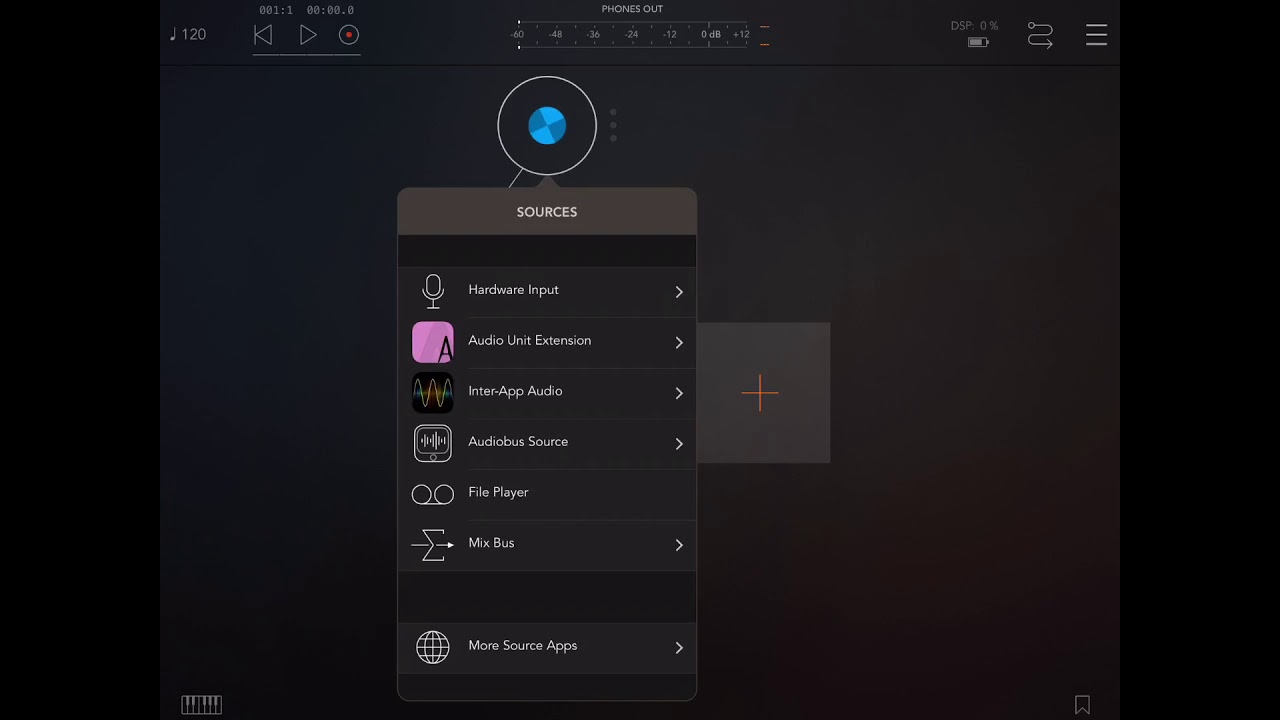The width and height of the screenshot is (1280, 720).
Task: Expand More Source Apps chevron
Action: (679, 648)
